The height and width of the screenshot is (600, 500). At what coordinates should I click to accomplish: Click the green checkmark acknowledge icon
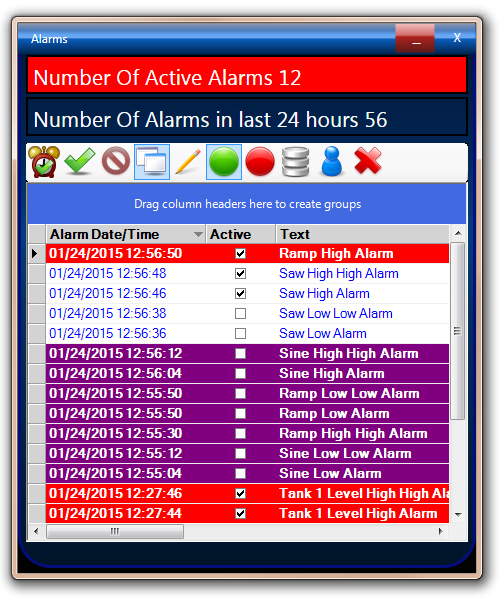tap(80, 161)
